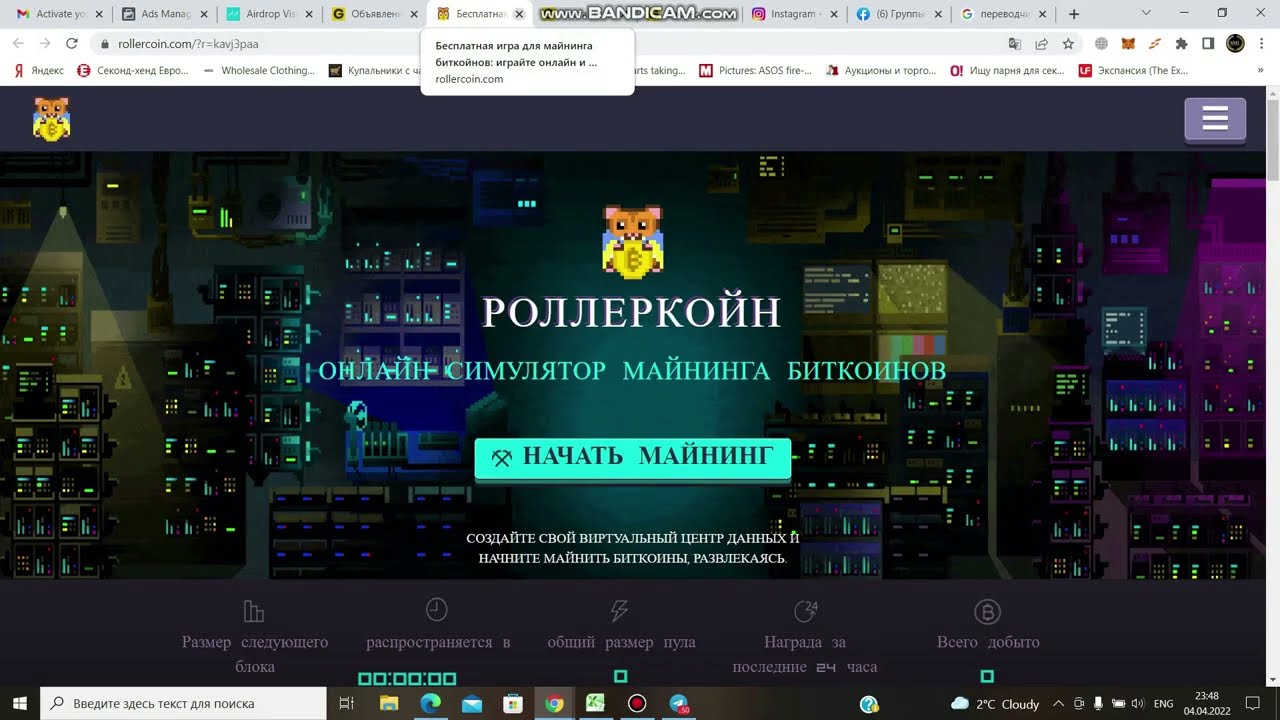Click НАЧАТЬ МАЙНИНГ button
The image size is (1280, 720).
click(632, 457)
